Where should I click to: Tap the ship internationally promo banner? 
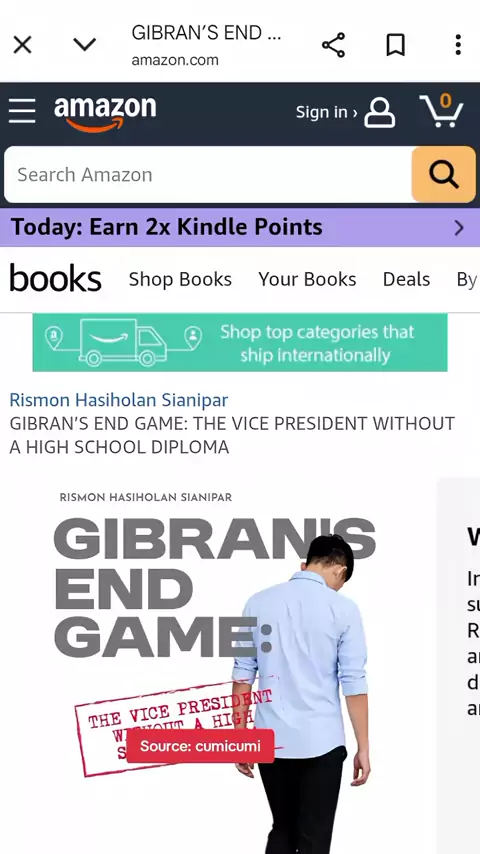(240, 343)
